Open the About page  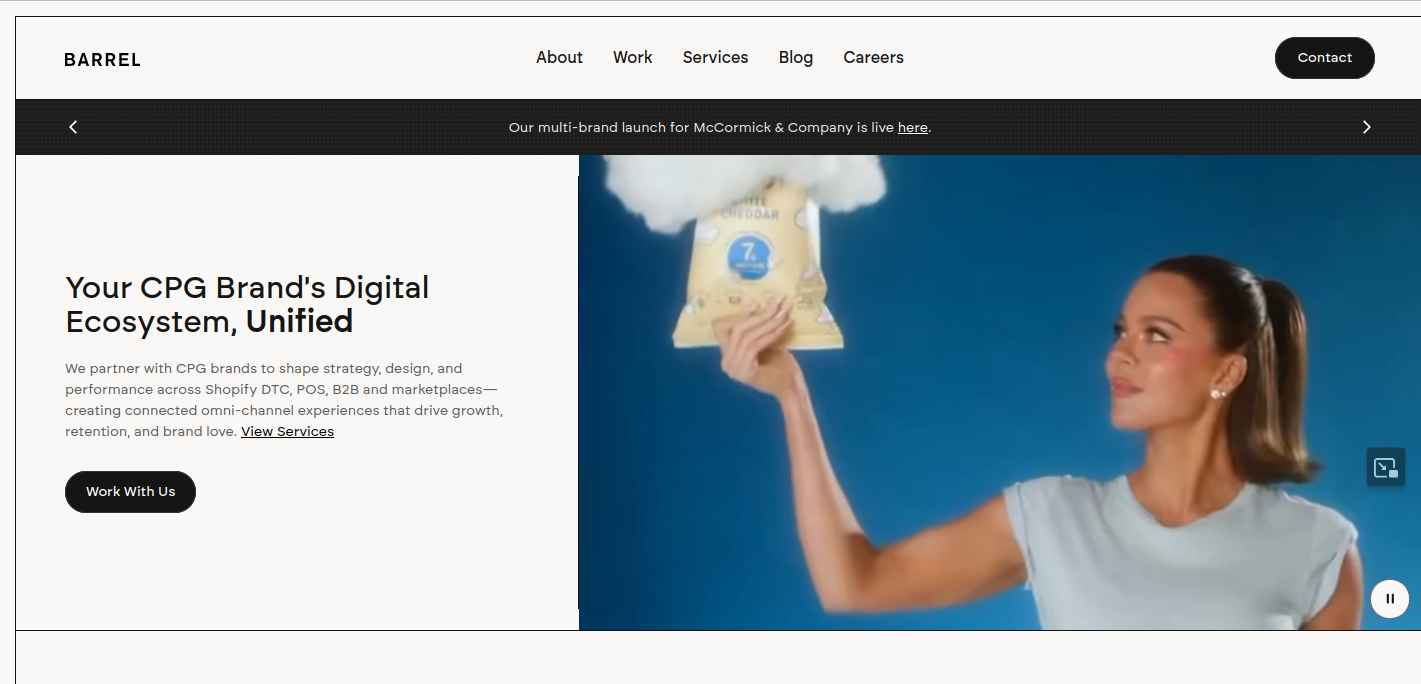559,58
